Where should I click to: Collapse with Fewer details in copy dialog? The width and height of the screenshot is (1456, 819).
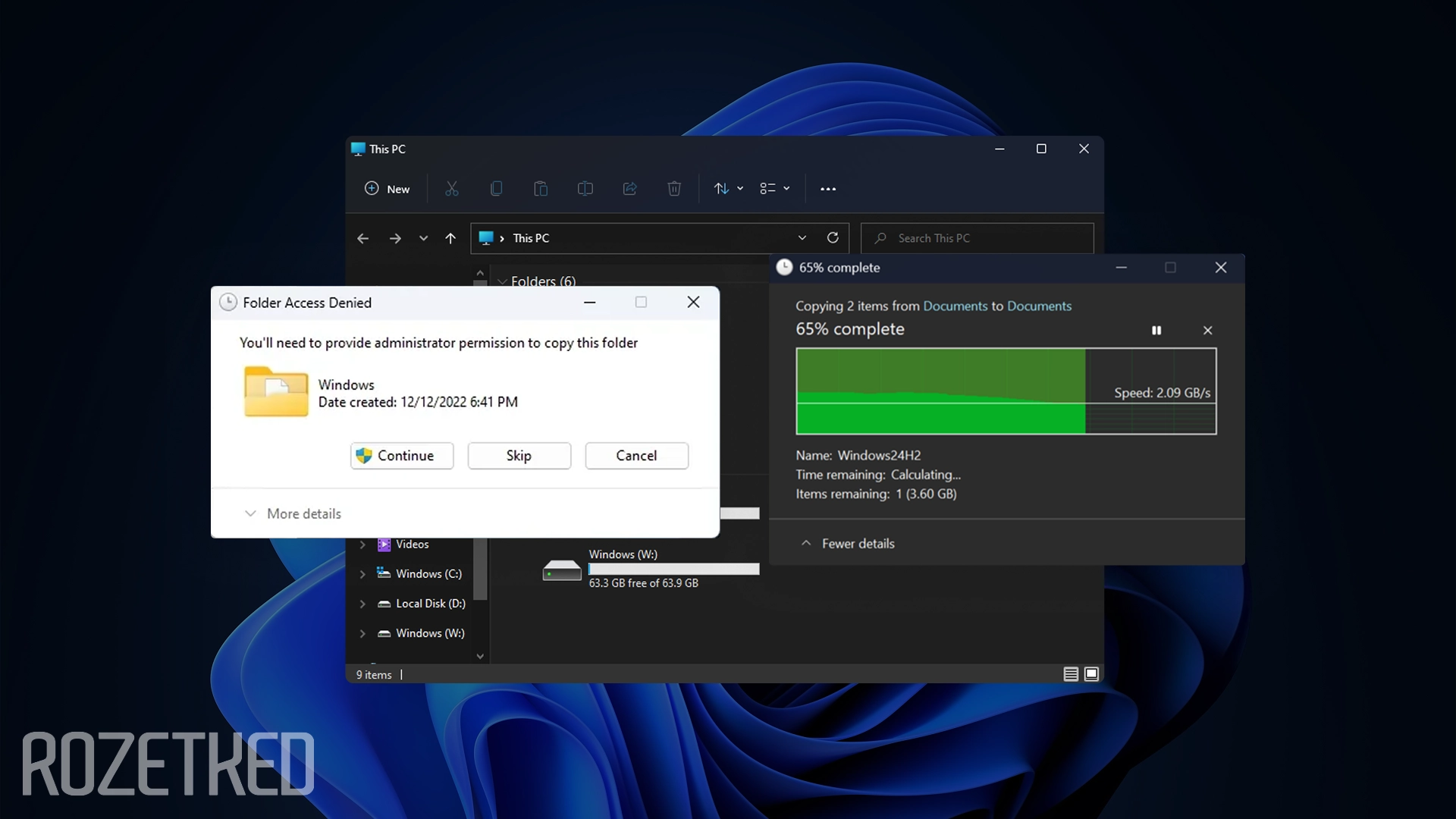point(848,544)
